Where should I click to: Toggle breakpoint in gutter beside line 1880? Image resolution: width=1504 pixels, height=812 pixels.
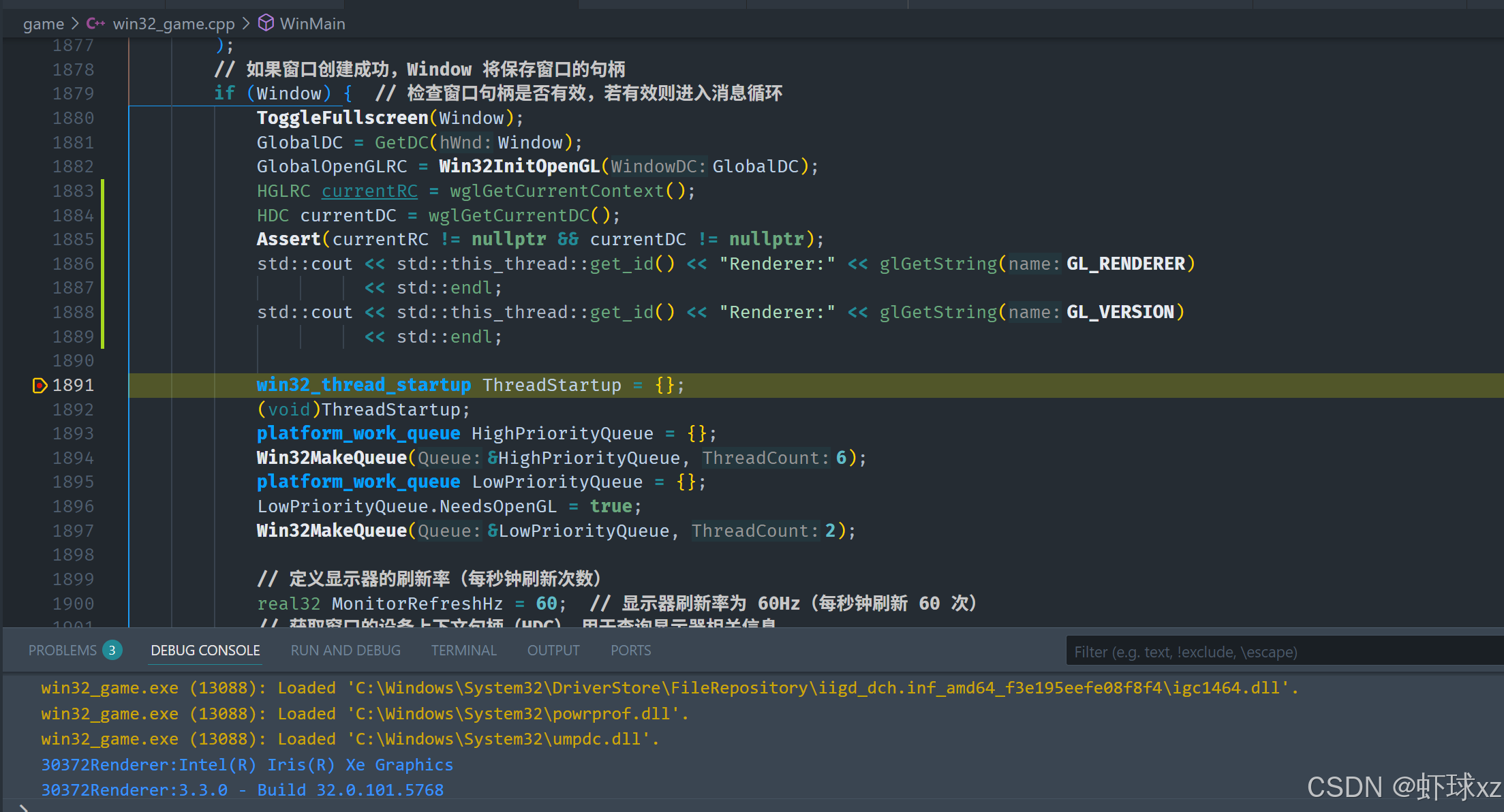40,118
